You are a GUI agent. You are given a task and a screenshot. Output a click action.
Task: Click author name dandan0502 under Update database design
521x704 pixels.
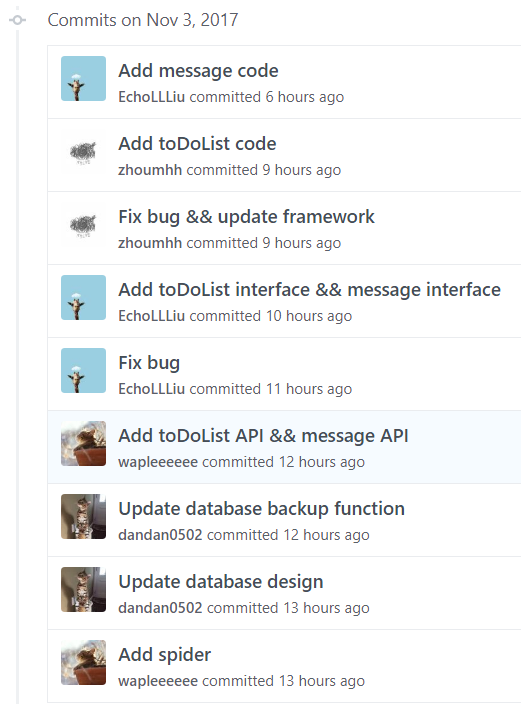(160, 608)
